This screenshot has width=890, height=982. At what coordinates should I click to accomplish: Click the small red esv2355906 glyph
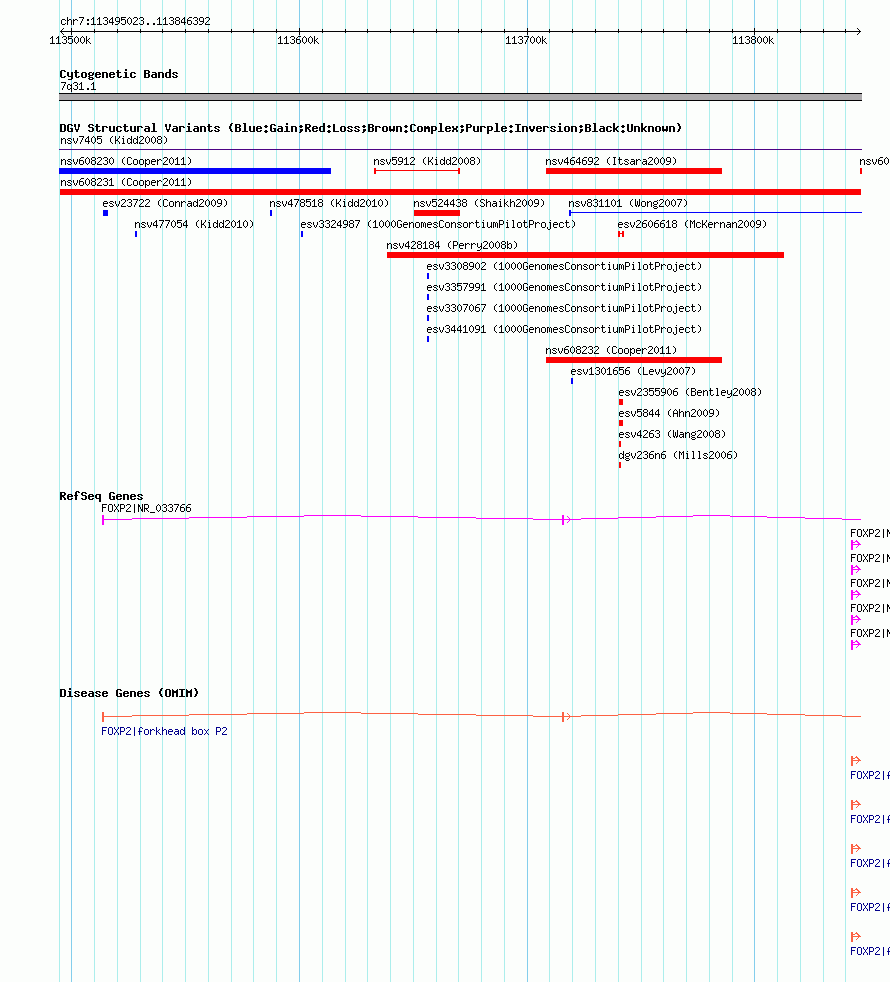pos(621,402)
